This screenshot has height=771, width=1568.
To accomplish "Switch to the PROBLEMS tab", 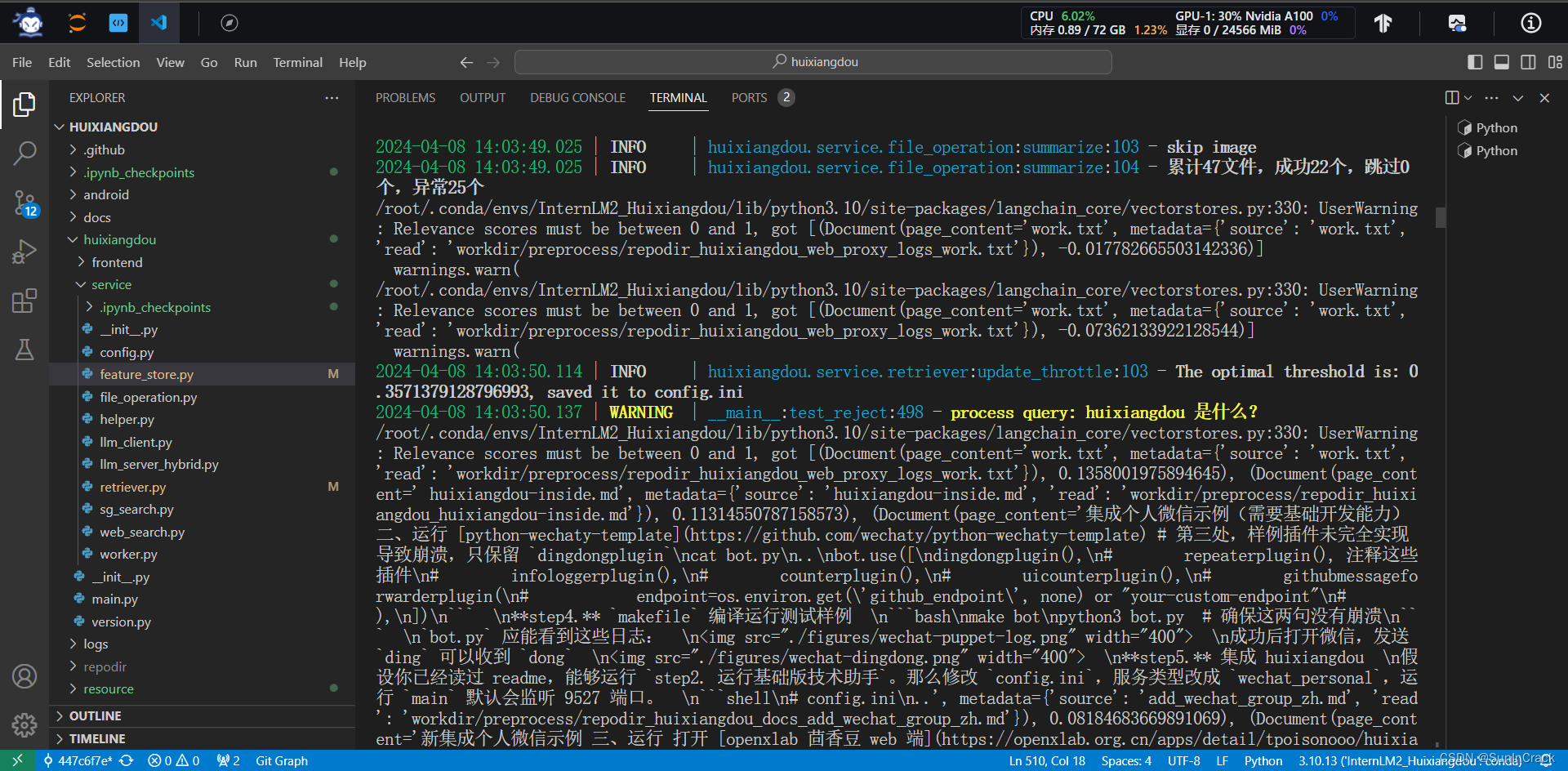I will click(405, 98).
